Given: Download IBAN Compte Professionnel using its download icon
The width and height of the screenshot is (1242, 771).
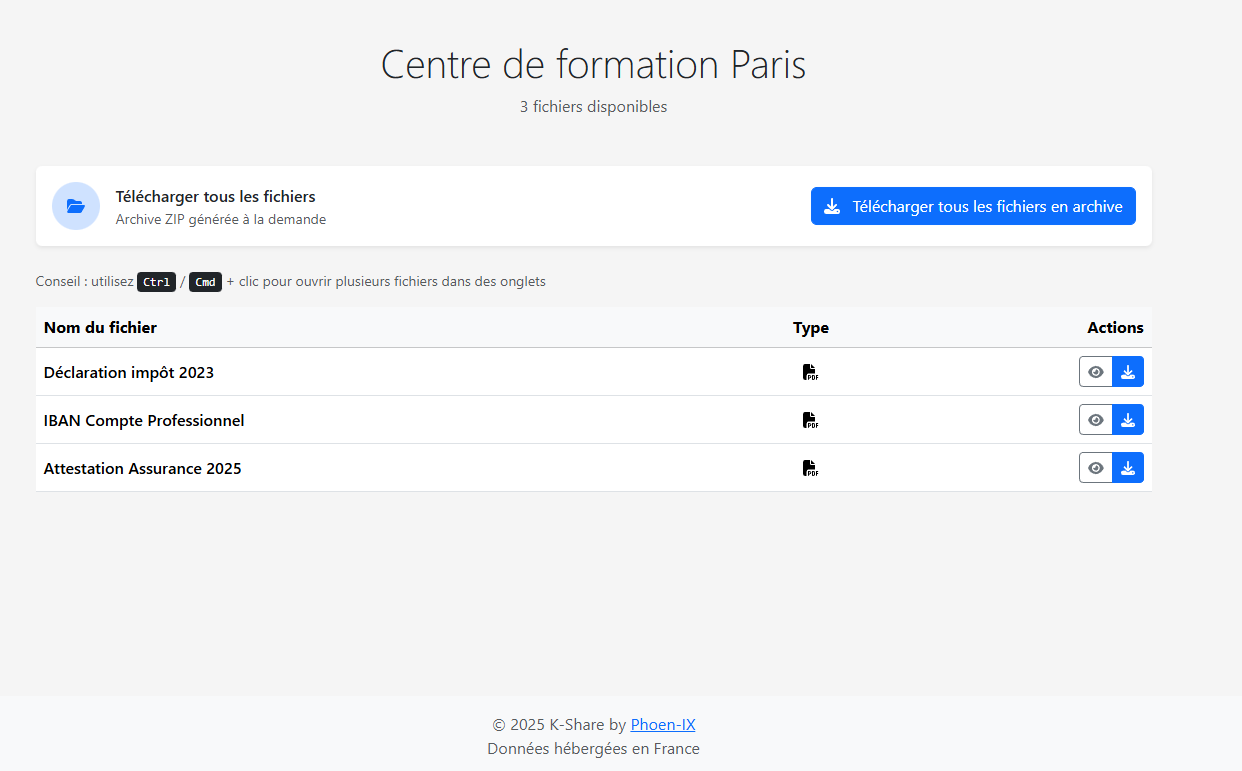Looking at the screenshot, I should click(x=1128, y=419).
